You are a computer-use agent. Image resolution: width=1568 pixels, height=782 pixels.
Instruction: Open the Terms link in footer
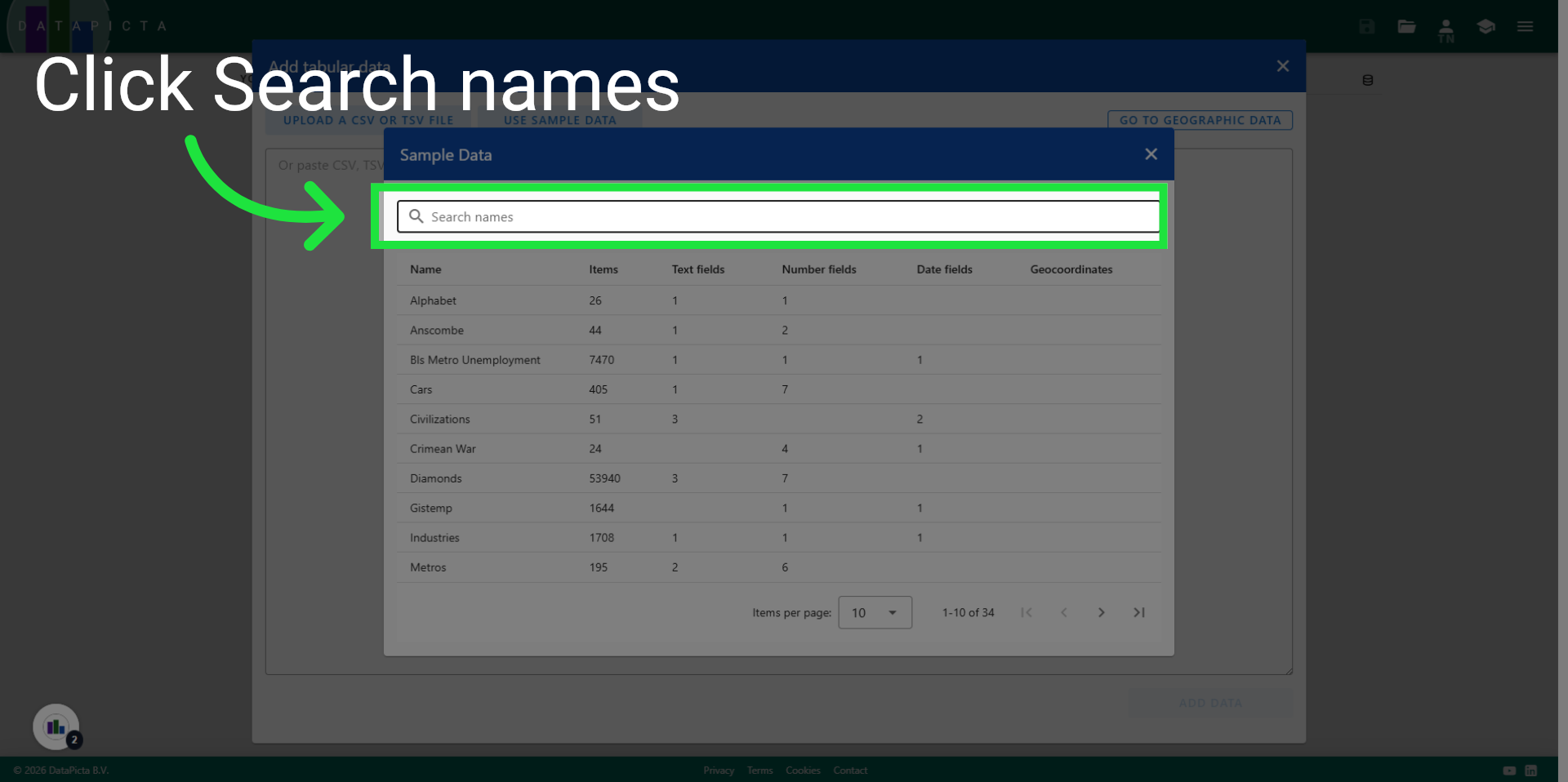(759, 770)
